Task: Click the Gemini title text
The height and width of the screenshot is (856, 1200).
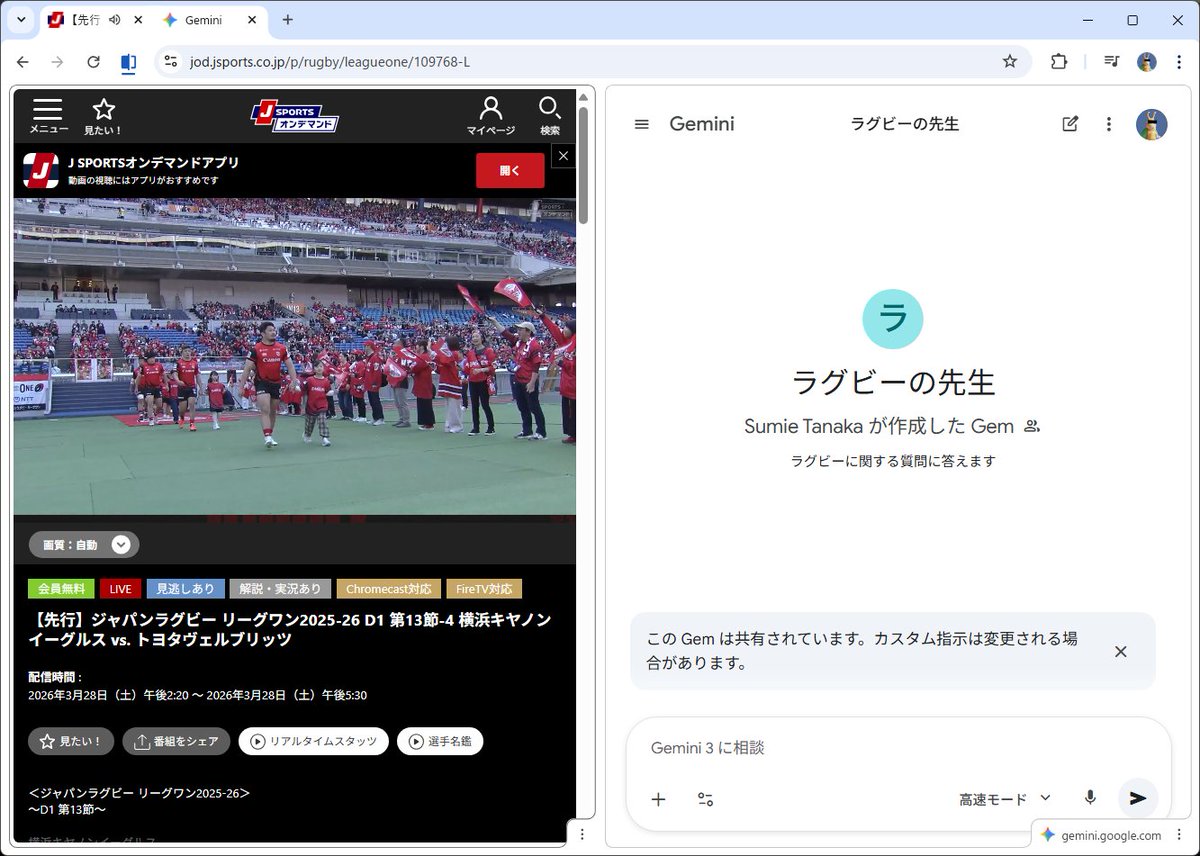Action: tap(702, 124)
